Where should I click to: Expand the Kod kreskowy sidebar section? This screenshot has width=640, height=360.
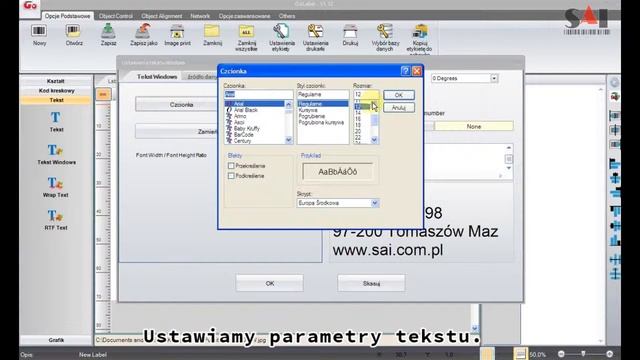click(56, 90)
